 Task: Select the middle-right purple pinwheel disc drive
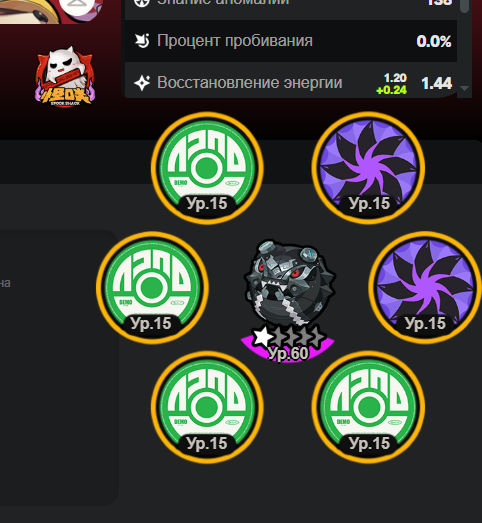[425, 288]
